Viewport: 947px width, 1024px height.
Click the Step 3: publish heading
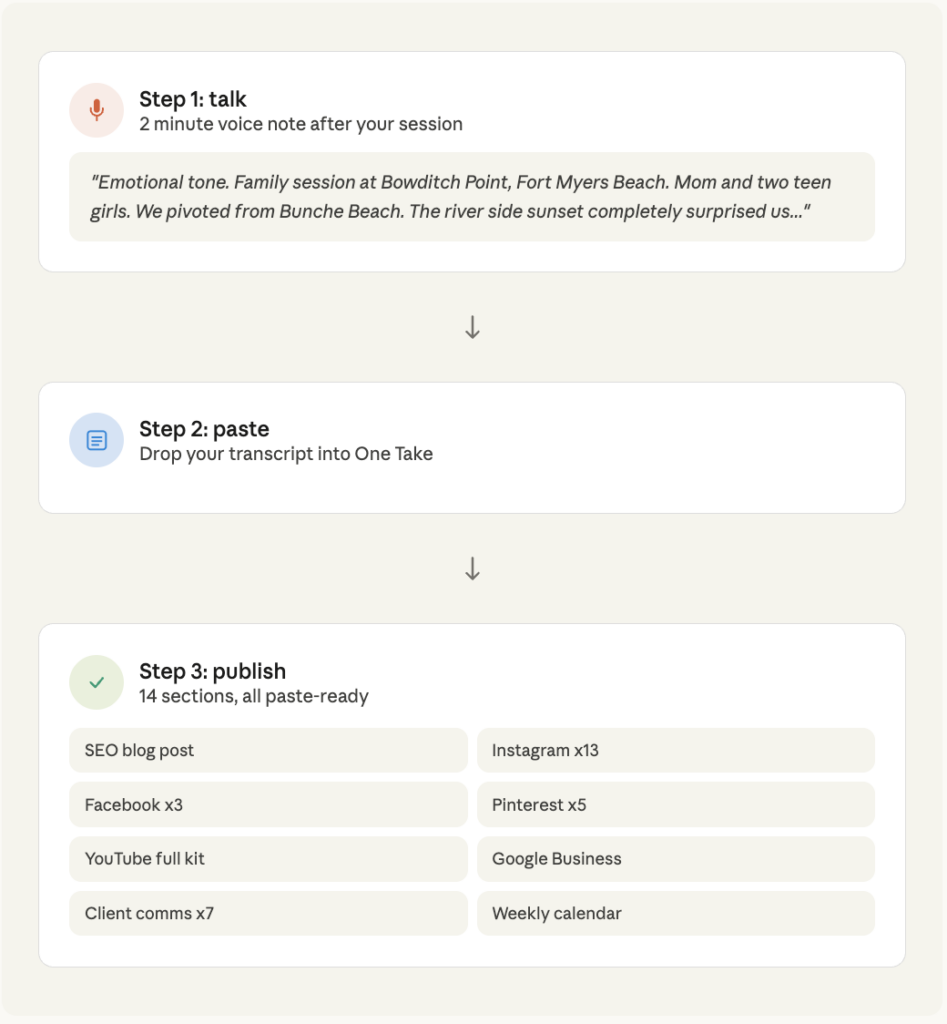tap(212, 671)
